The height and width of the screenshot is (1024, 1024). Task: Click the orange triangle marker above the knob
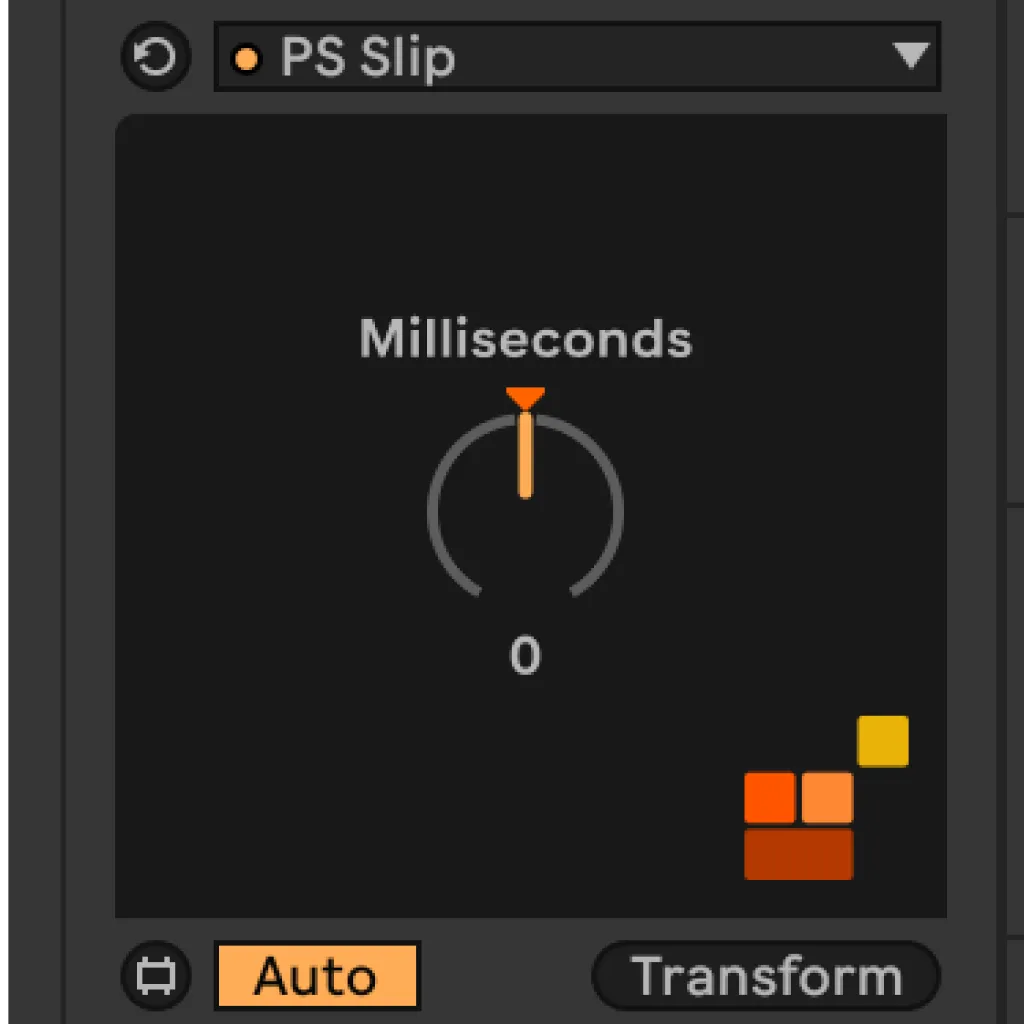(525, 398)
